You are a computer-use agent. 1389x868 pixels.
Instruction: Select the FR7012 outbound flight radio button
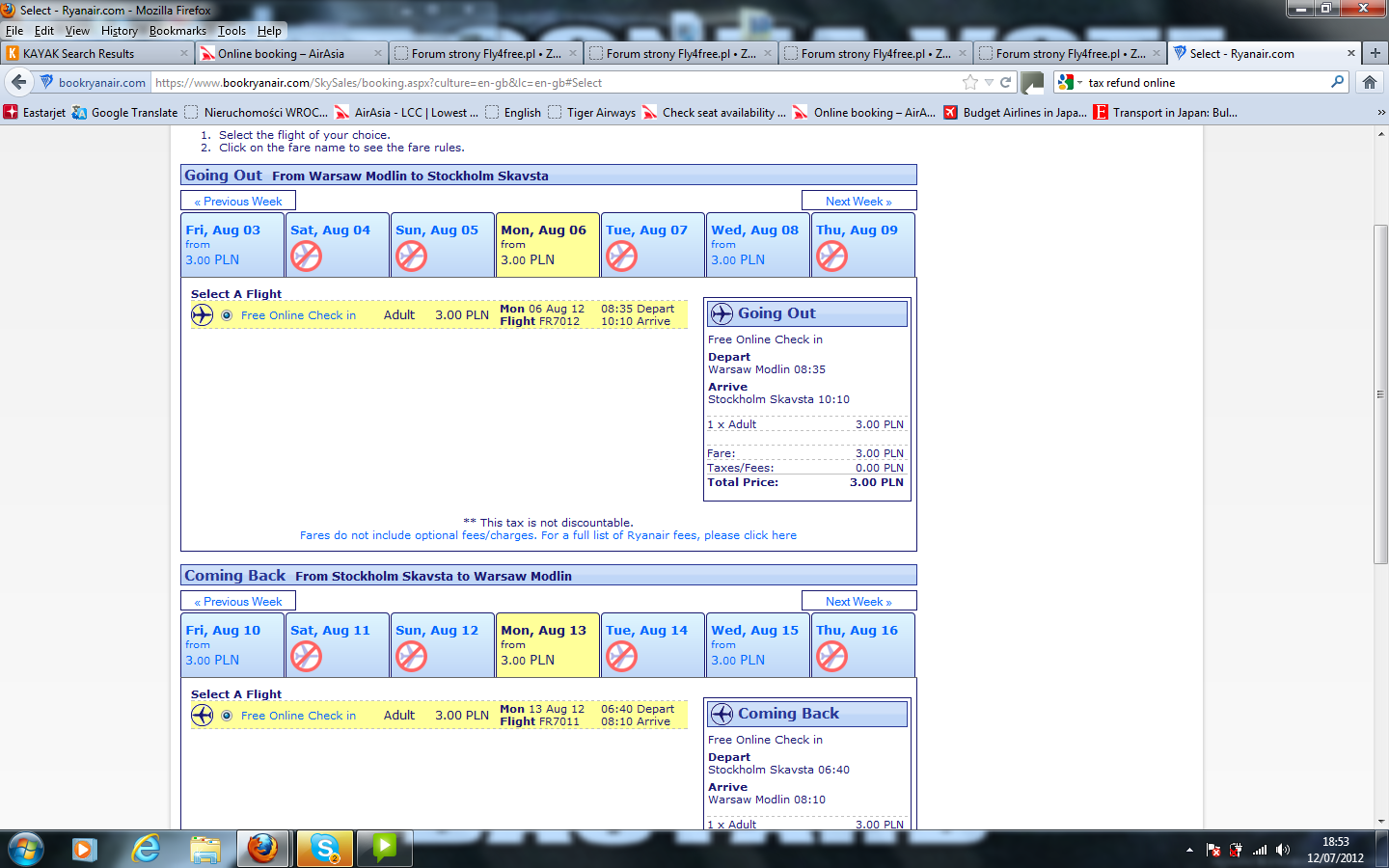pos(227,315)
